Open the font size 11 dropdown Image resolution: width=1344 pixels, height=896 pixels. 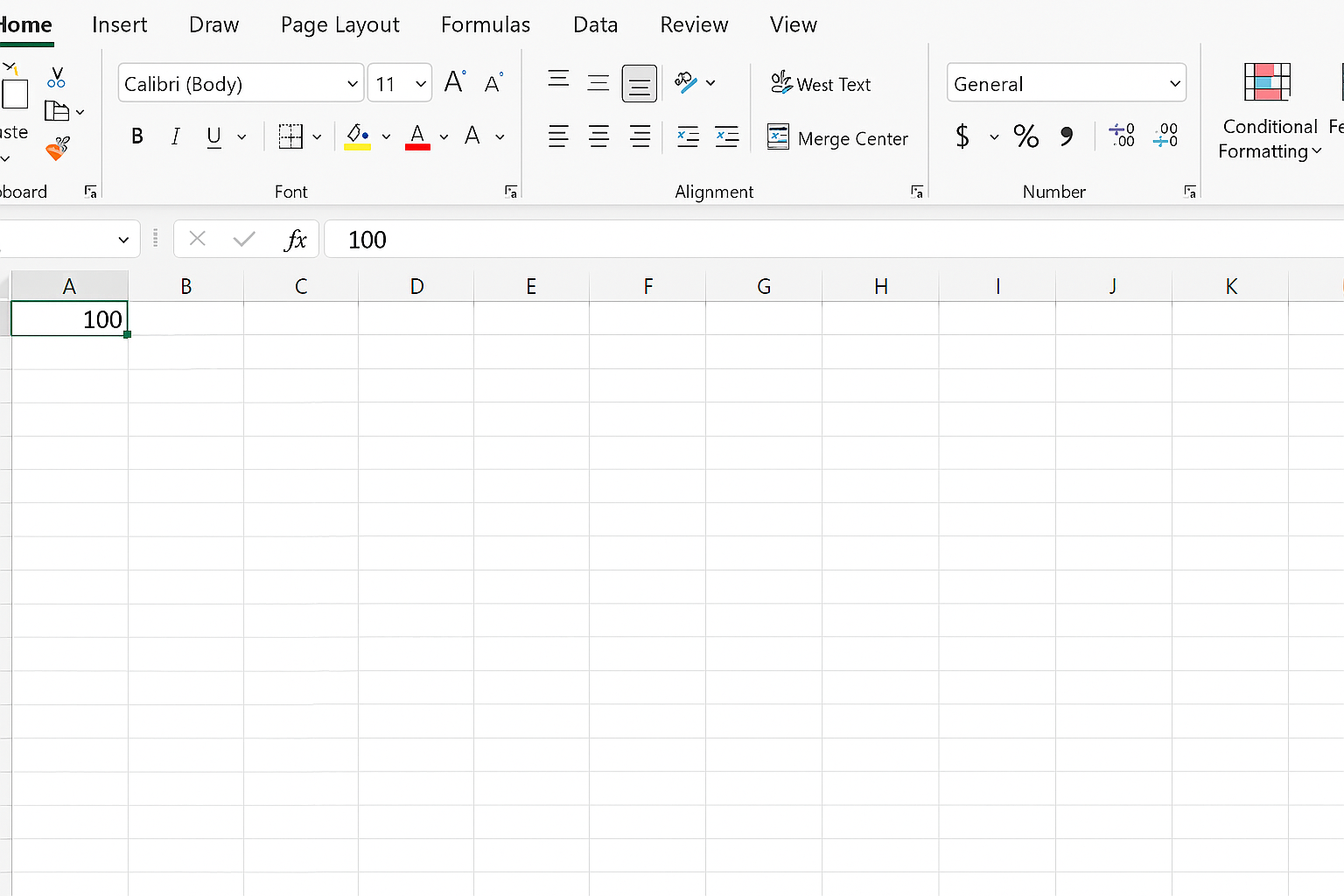pos(421,84)
